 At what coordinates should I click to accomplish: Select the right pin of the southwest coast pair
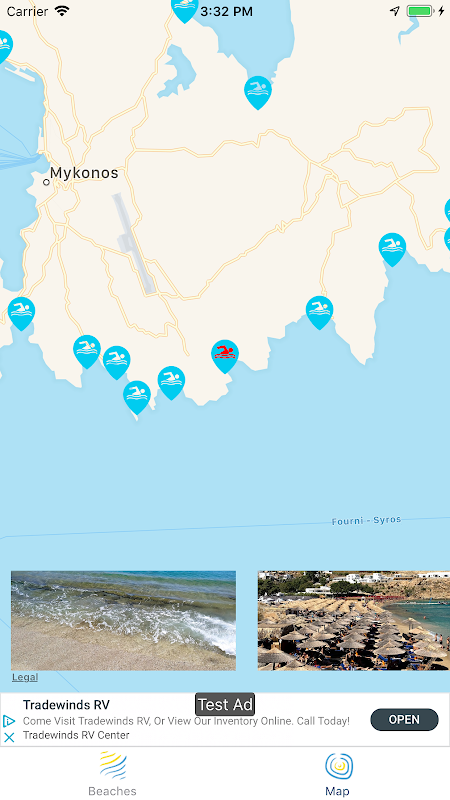(117, 362)
